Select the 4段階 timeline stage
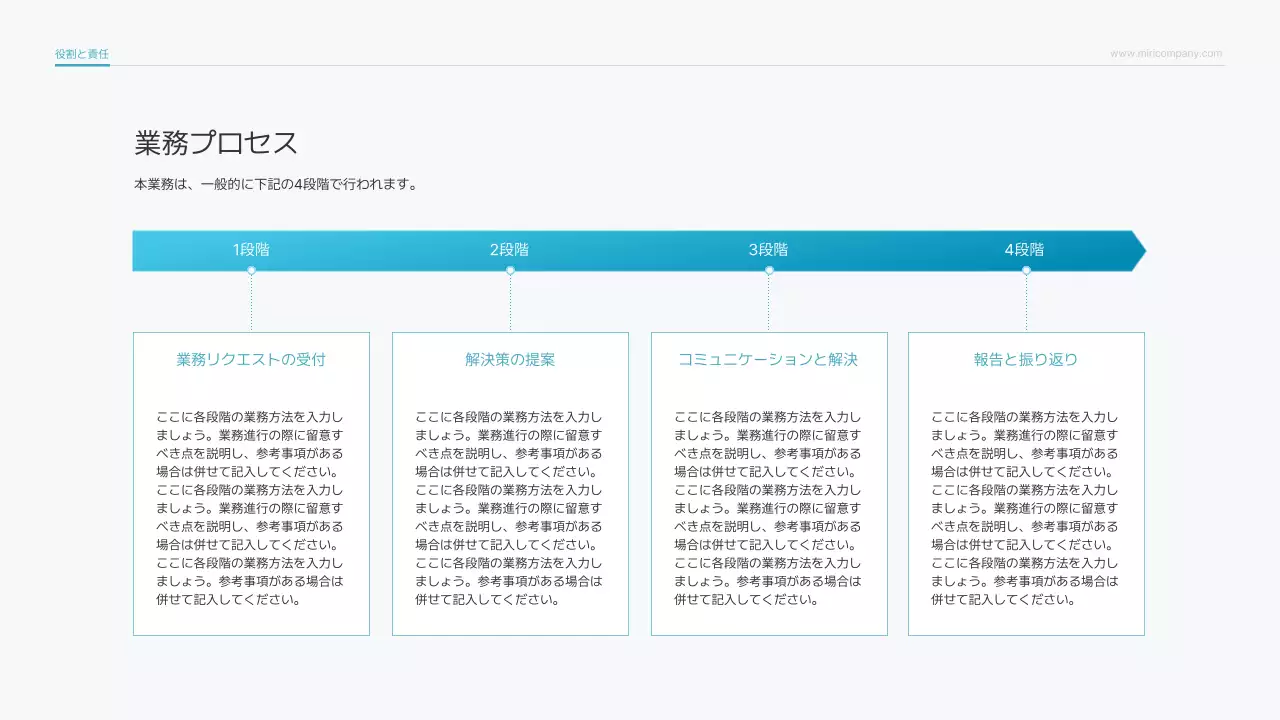The image size is (1280, 720). pos(1026,250)
